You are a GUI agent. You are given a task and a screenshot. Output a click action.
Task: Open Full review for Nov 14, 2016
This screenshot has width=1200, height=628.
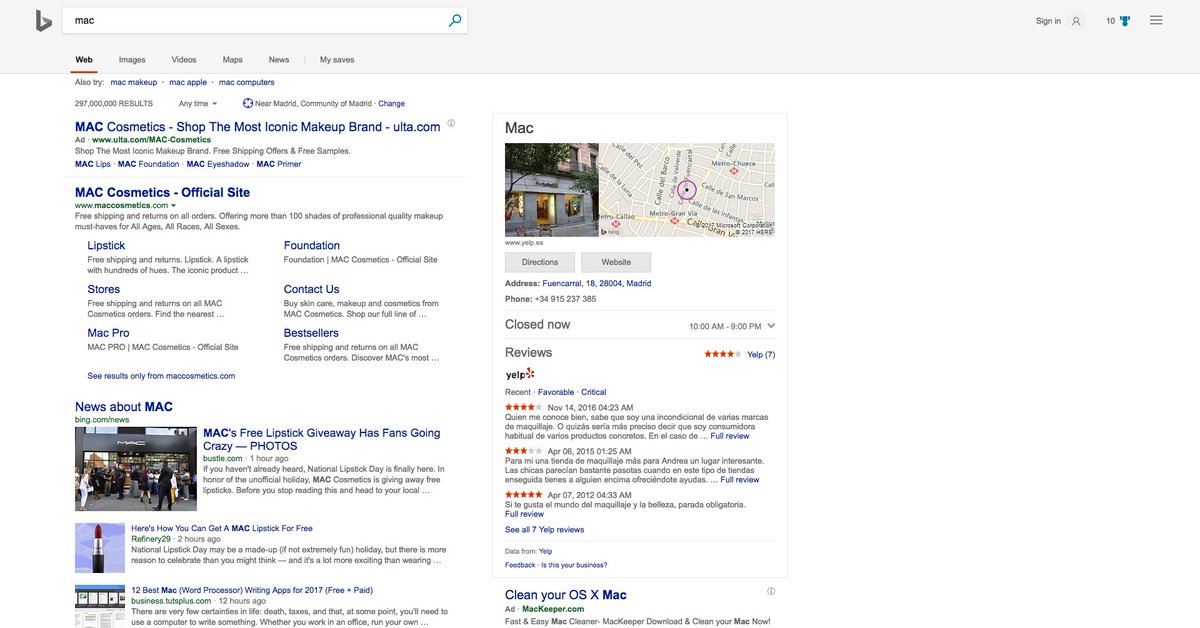coord(730,436)
